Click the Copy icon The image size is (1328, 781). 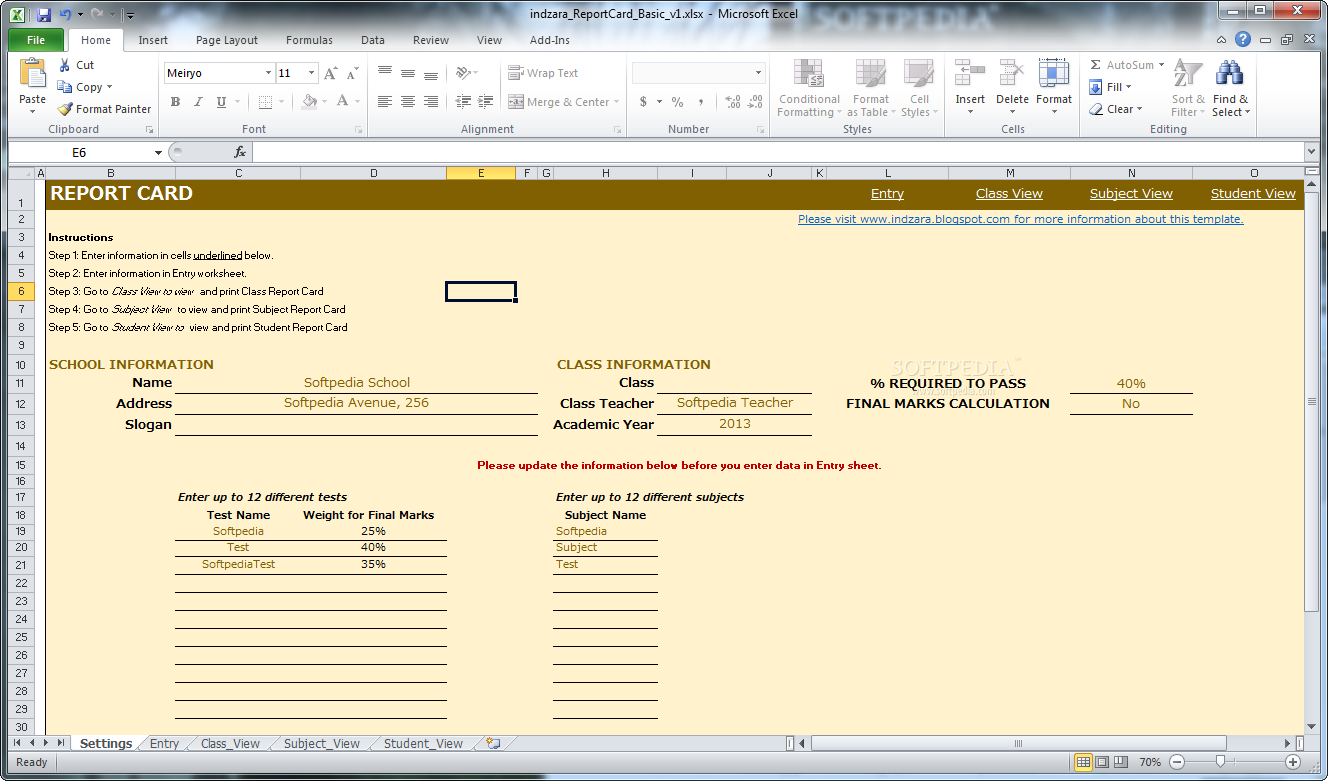point(65,87)
